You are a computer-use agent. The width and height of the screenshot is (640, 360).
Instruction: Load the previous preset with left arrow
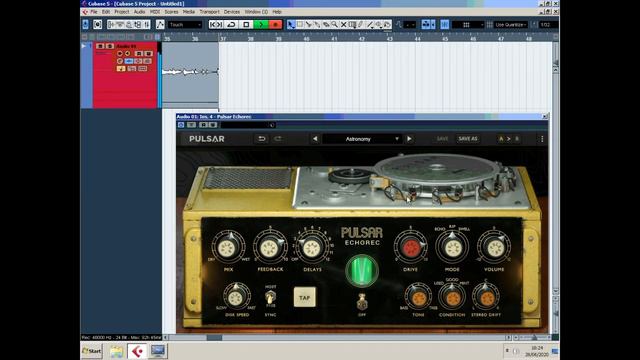(x=315, y=139)
